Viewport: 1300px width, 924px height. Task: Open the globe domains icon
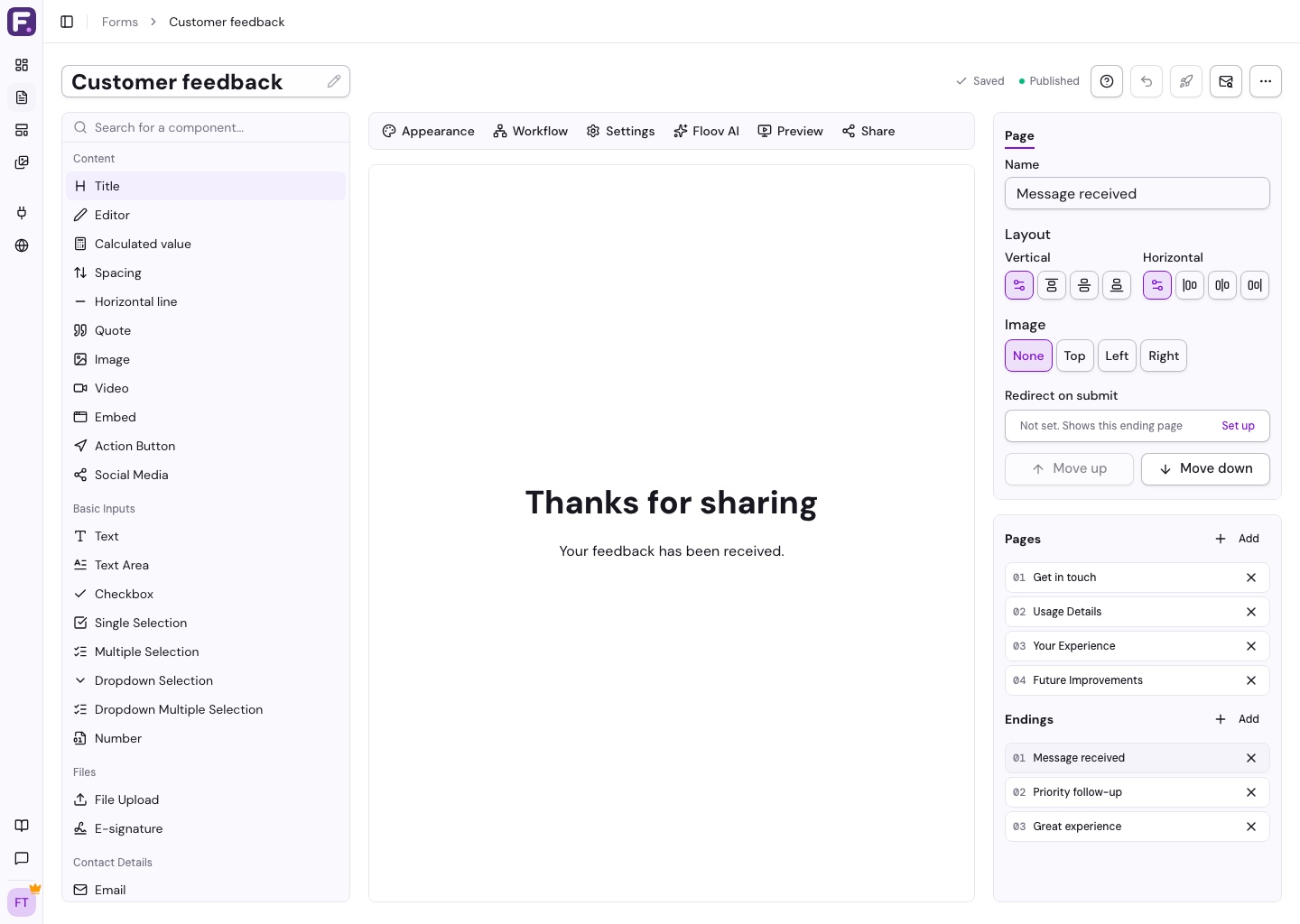click(x=22, y=245)
